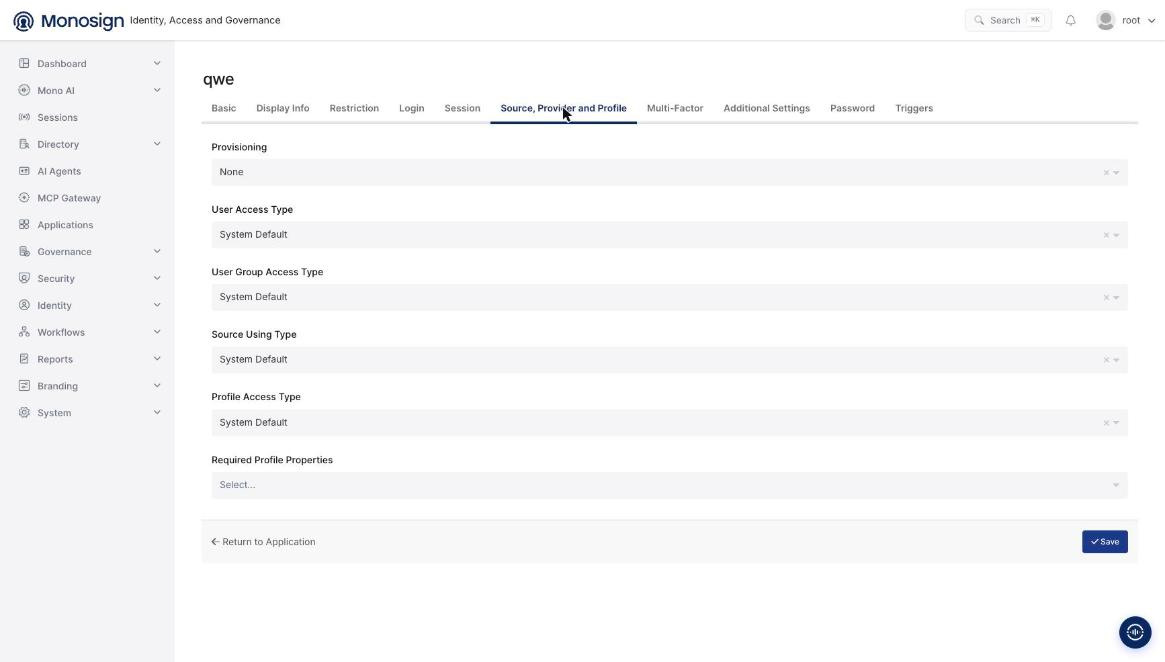Open the Provisioning dropdown
The width and height of the screenshot is (1165, 662).
(669, 172)
